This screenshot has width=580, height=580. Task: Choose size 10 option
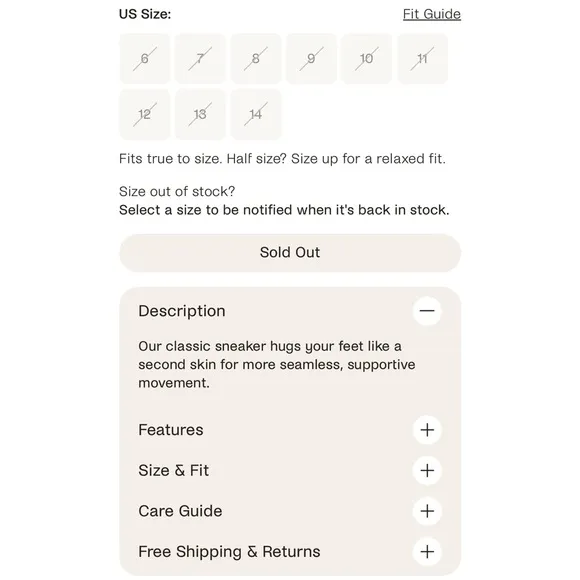[x=367, y=58]
